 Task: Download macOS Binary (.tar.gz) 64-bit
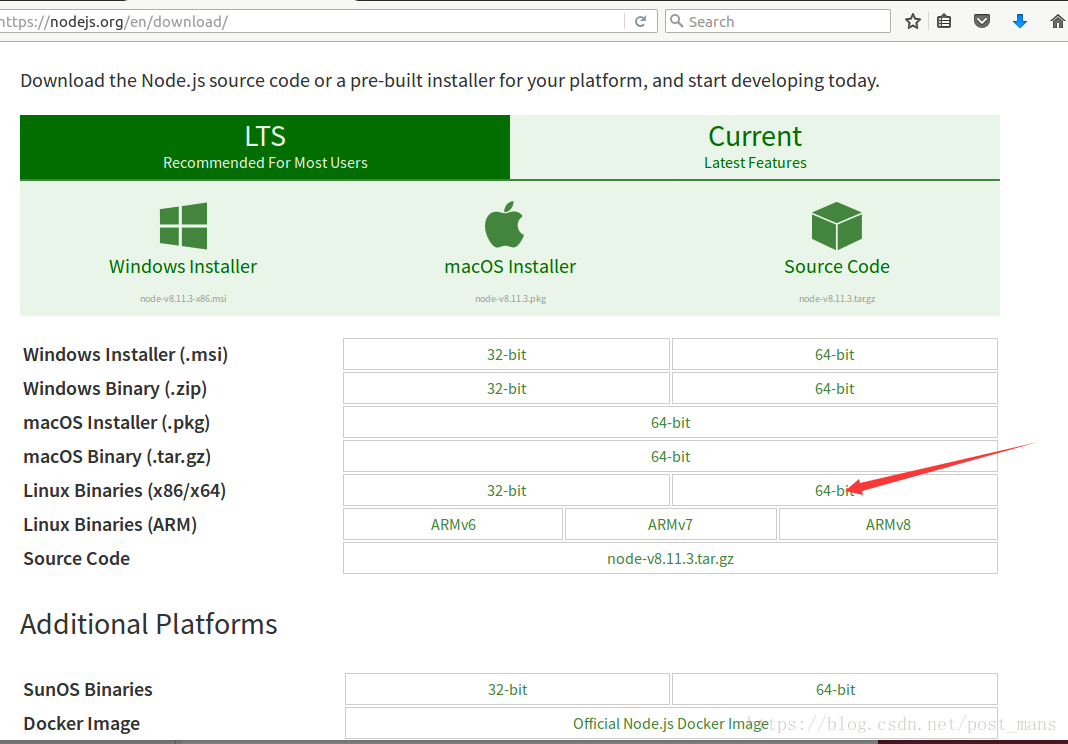670,456
